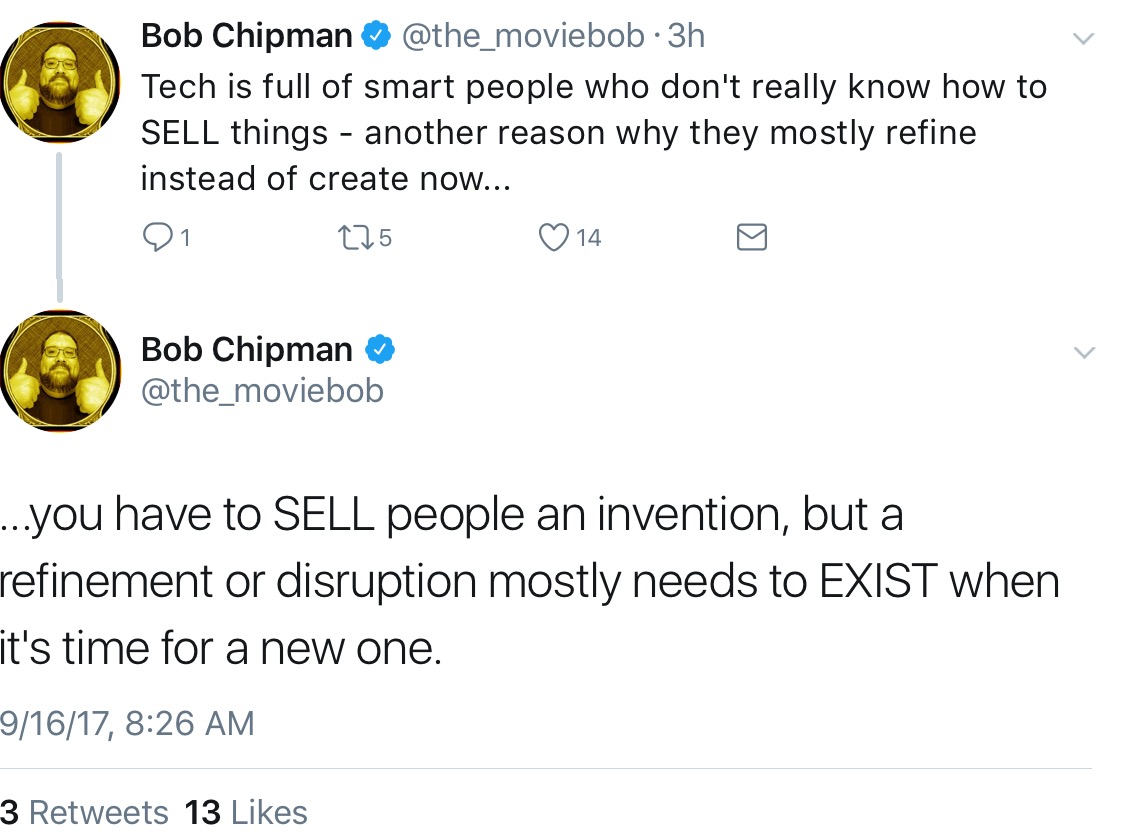Open first tweet's chevron options menu
1124x840 pixels.
coord(1083,39)
